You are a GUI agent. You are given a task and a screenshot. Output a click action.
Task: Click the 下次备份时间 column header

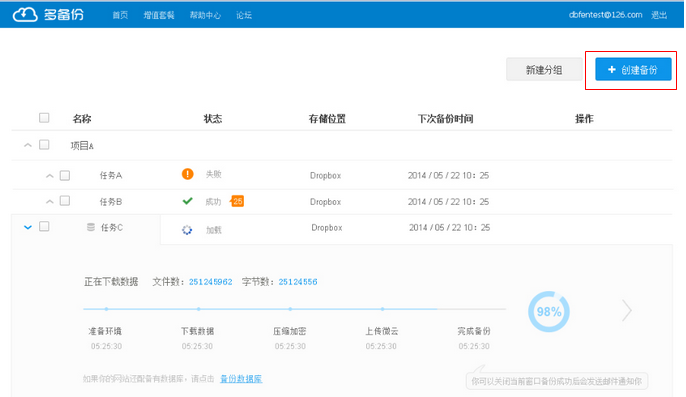click(x=445, y=119)
